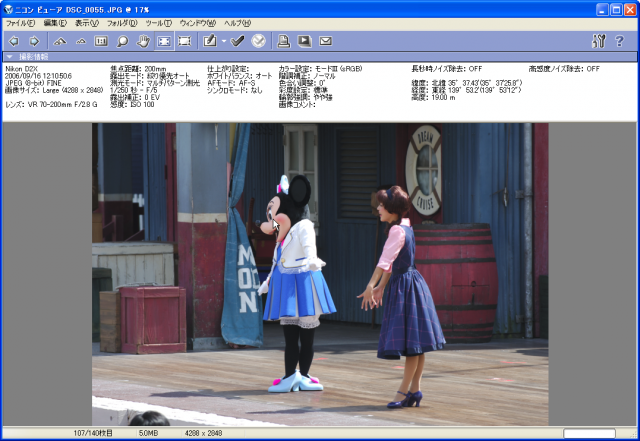
Task: Click the 高感度ノイズ除去: OFF text
Action: pyautogui.click(x=564, y=69)
